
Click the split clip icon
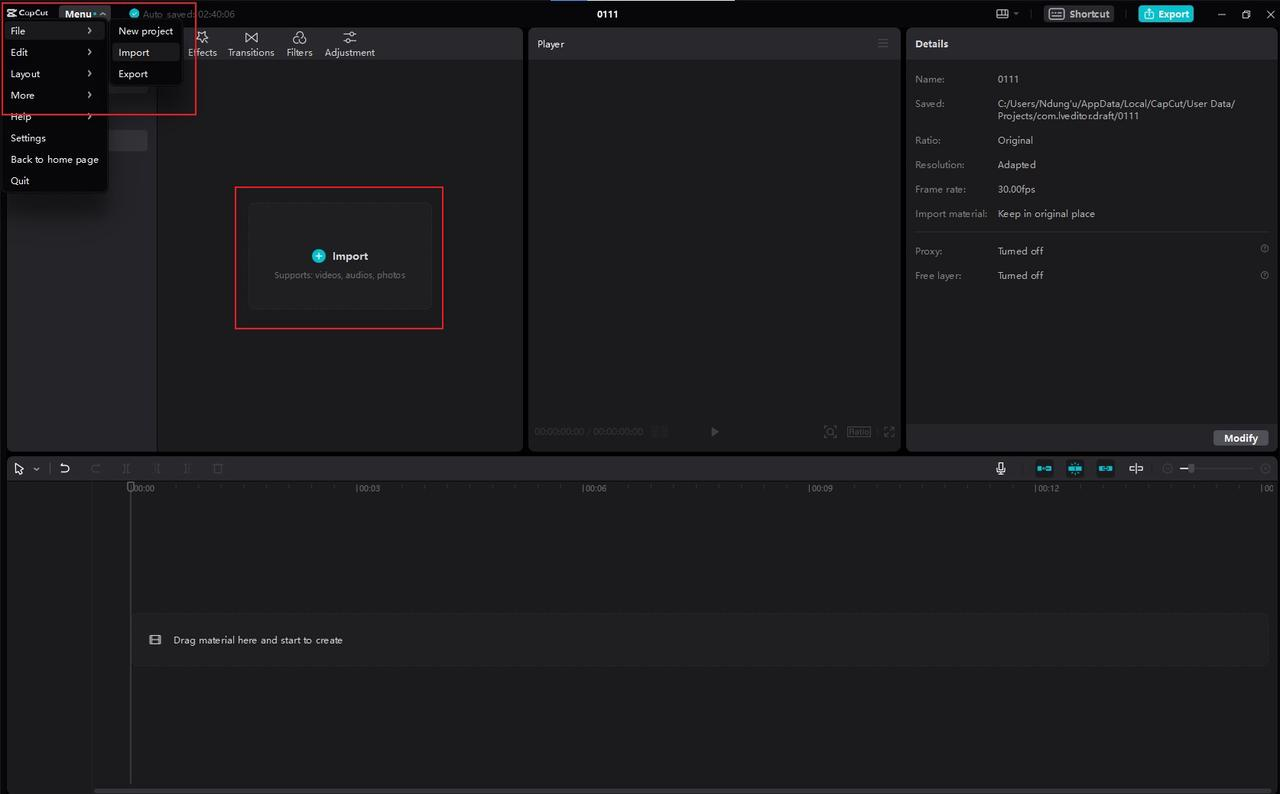pos(126,468)
